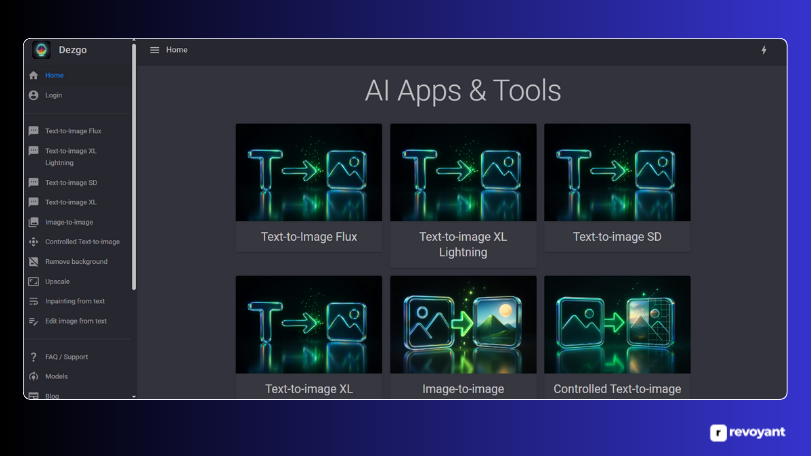Click the Login account icon
This screenshot has width=811, height=456.
click(34, 95)
